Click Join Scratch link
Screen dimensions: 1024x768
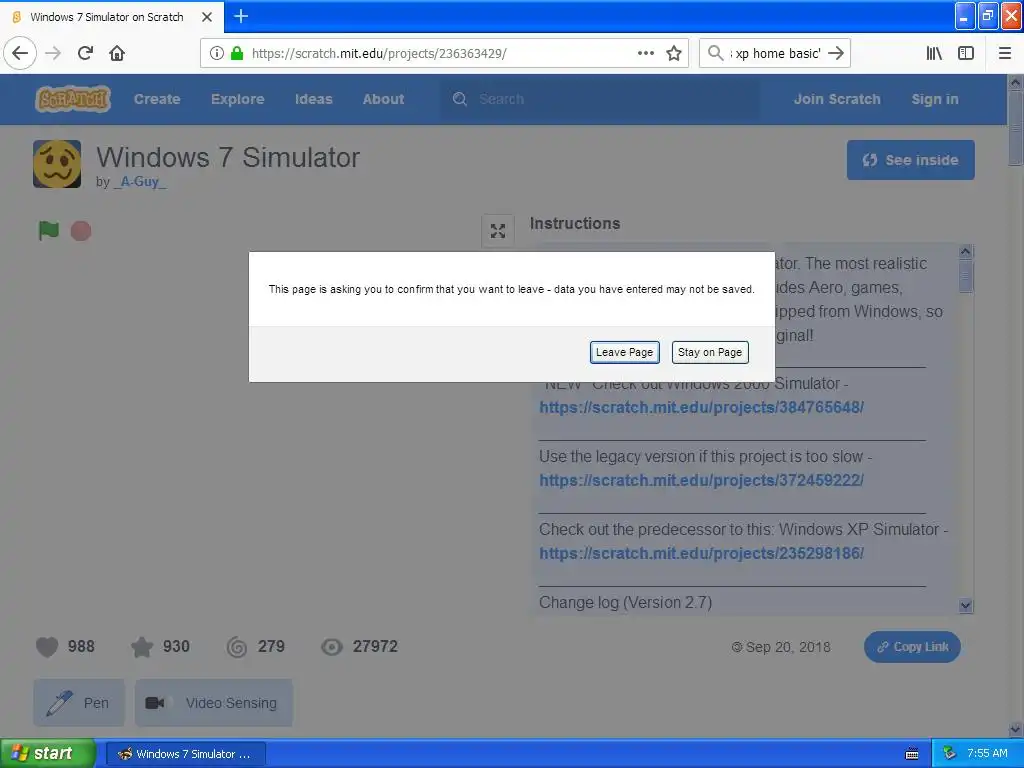point(837,99)
